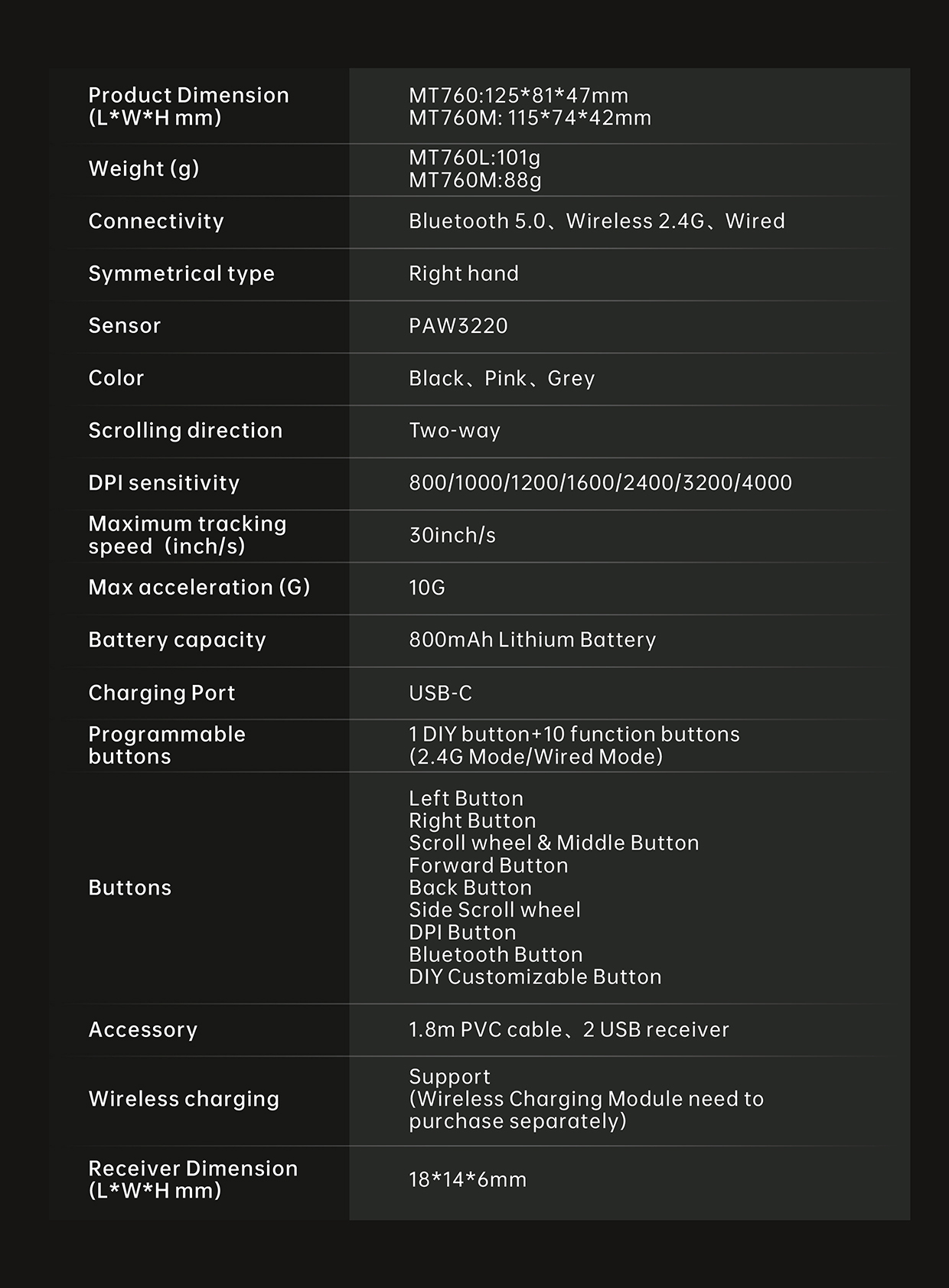Click the MT760L:101g weight value
The width and height of the screenshot is (949, 1288).
click(x=475, y=158)
